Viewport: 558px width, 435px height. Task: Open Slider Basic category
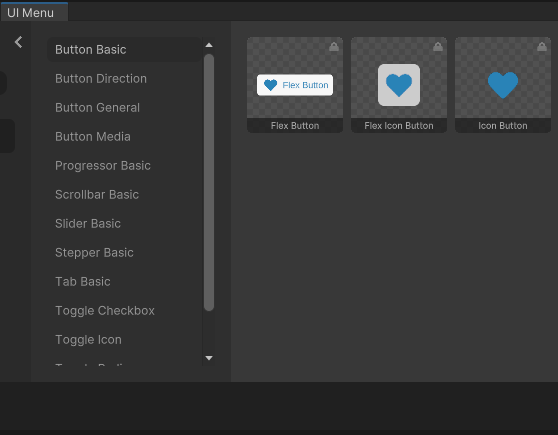(x=88, y=224)
